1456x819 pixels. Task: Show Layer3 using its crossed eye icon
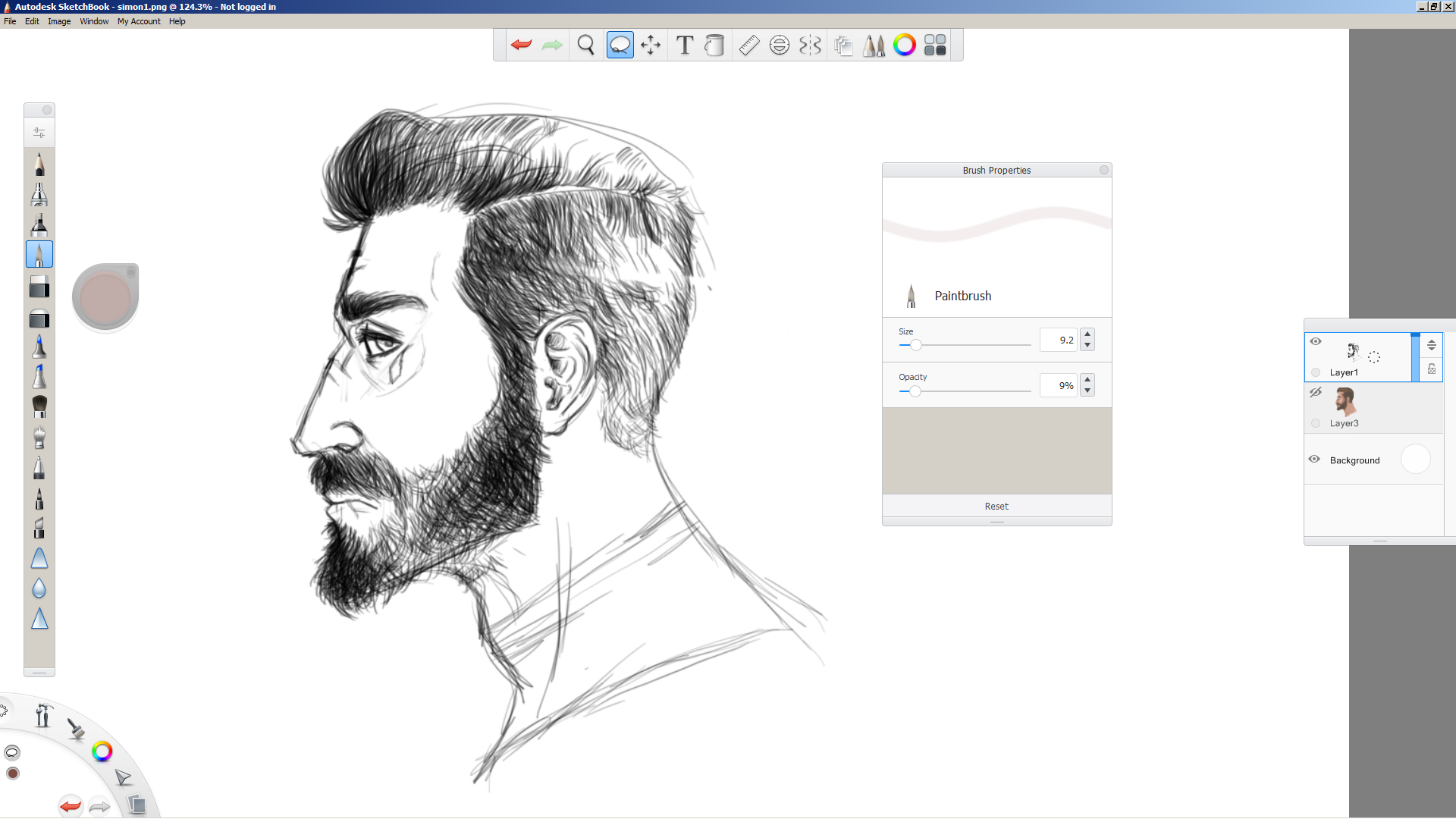click(1316, 392)
